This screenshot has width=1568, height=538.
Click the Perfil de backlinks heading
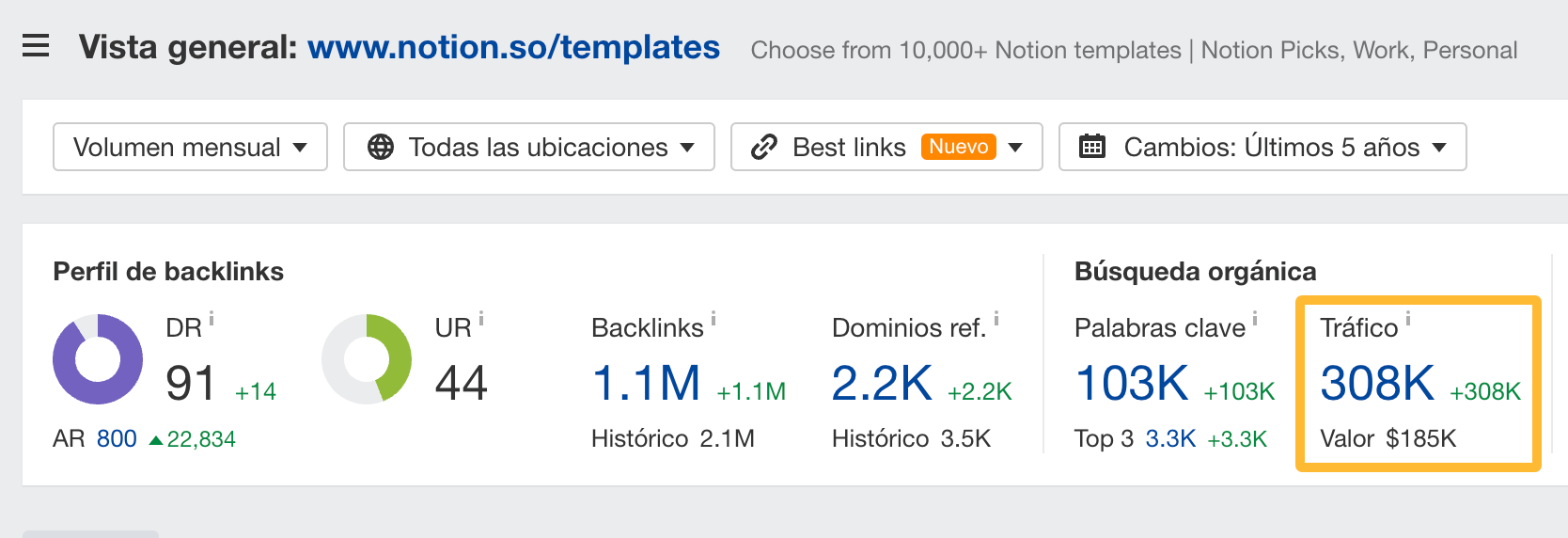point(168,272)
